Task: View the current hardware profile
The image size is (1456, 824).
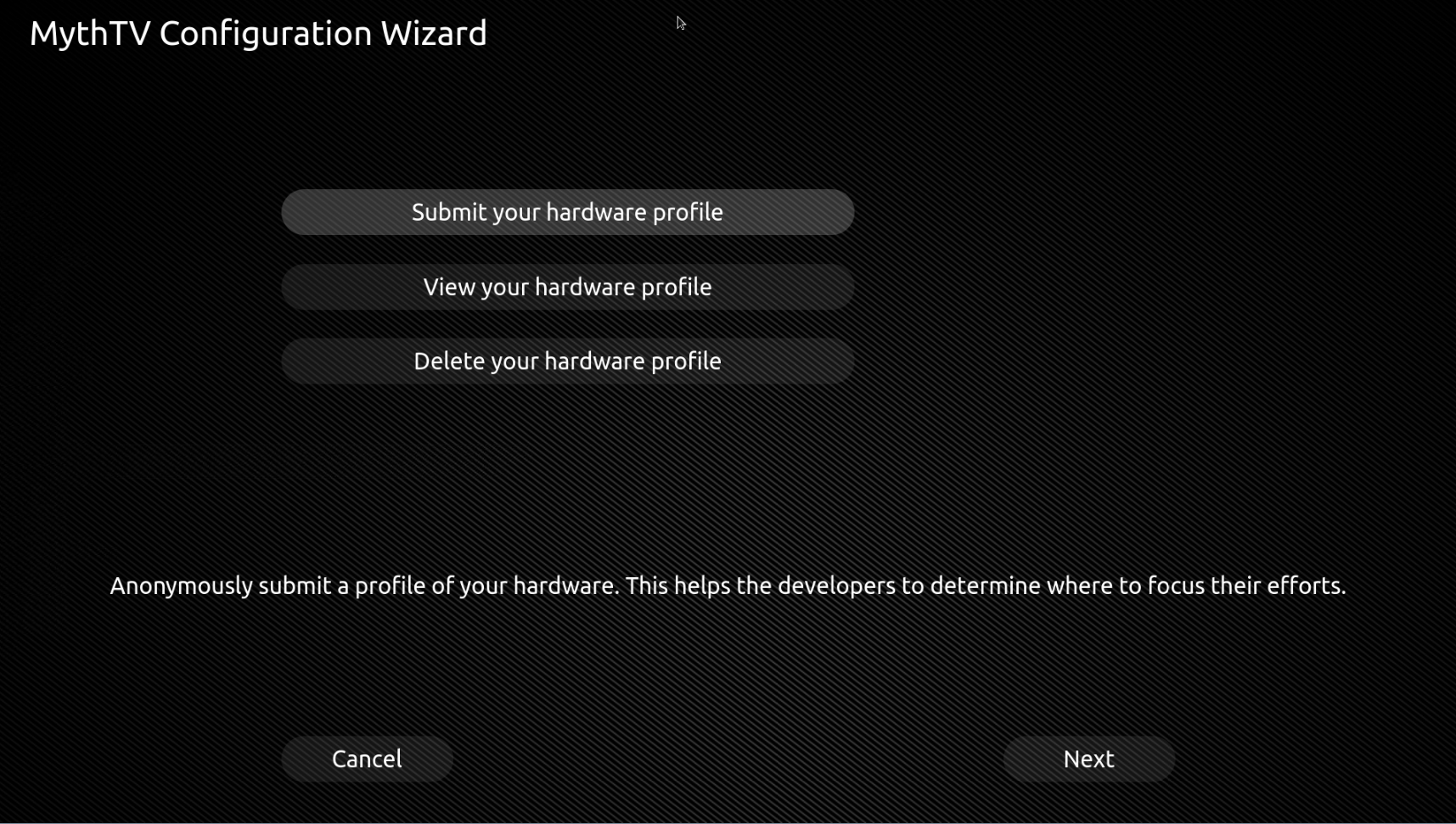Action: 567,287
